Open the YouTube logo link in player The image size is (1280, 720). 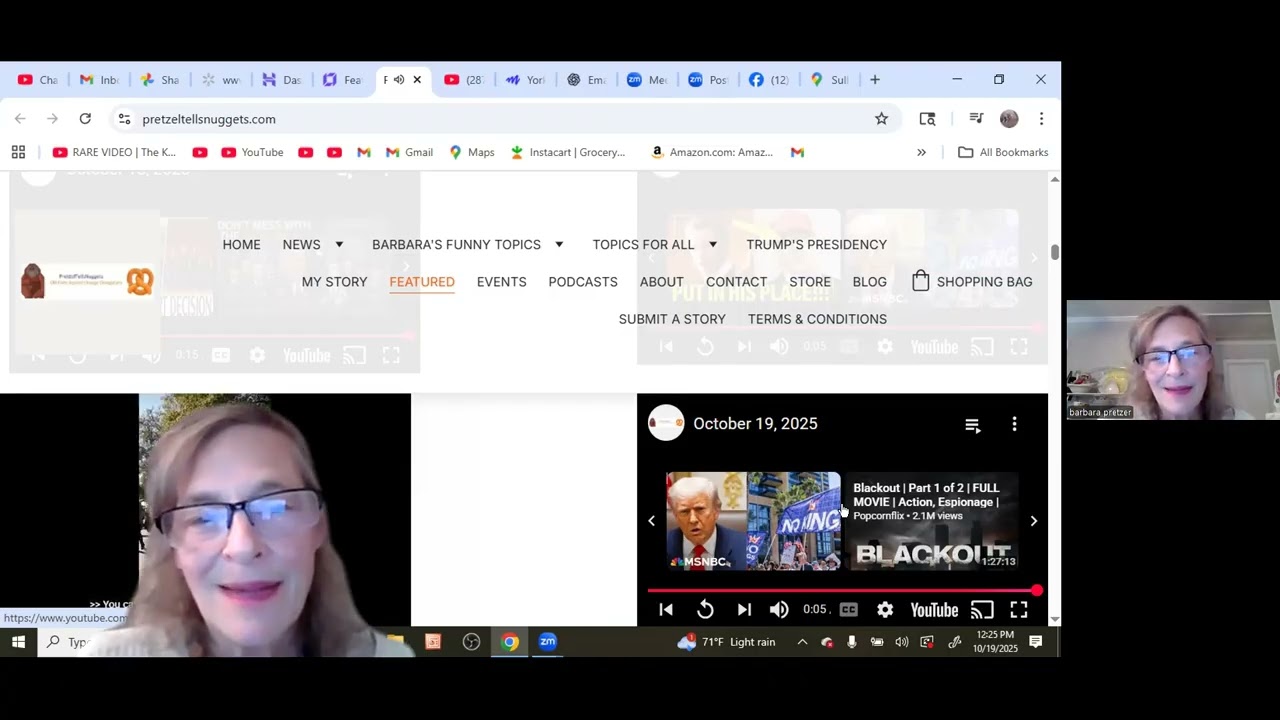coord(934,609)
